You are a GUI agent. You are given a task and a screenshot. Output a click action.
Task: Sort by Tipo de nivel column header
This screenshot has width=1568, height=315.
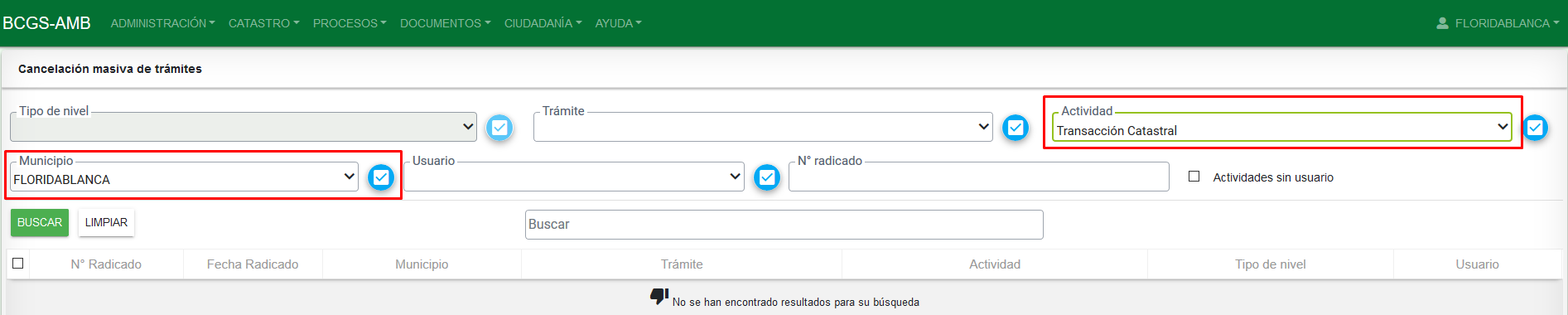[x=1271, y=264]
